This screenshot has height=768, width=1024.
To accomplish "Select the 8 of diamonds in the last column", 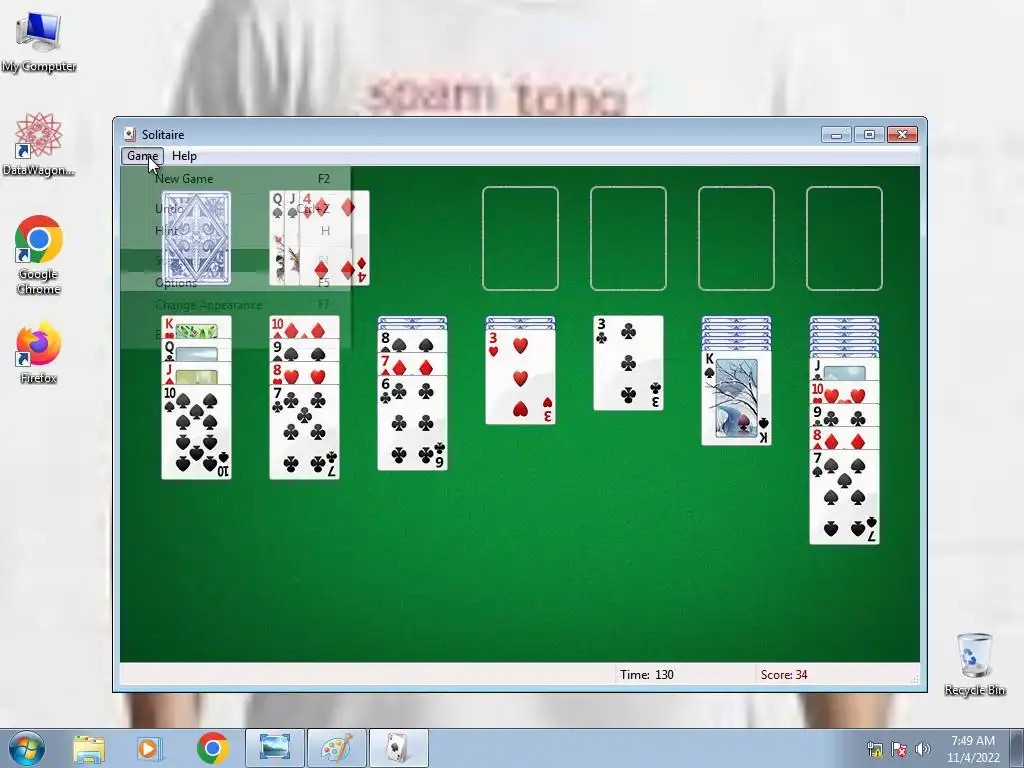I will [844, 438].
